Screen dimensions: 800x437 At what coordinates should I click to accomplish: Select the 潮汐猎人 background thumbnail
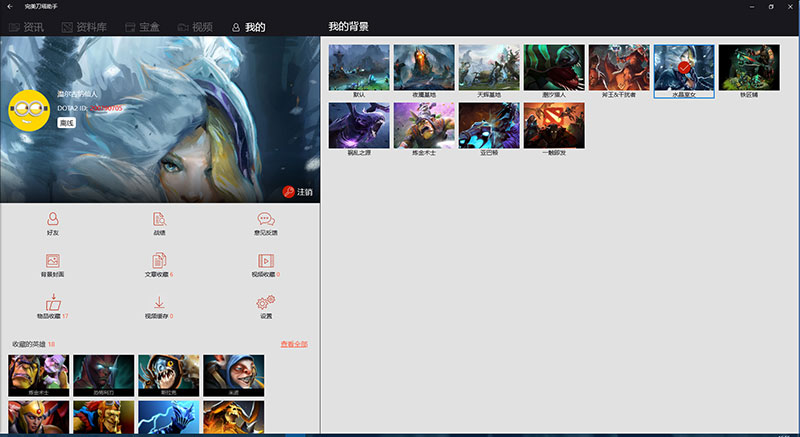554,67
